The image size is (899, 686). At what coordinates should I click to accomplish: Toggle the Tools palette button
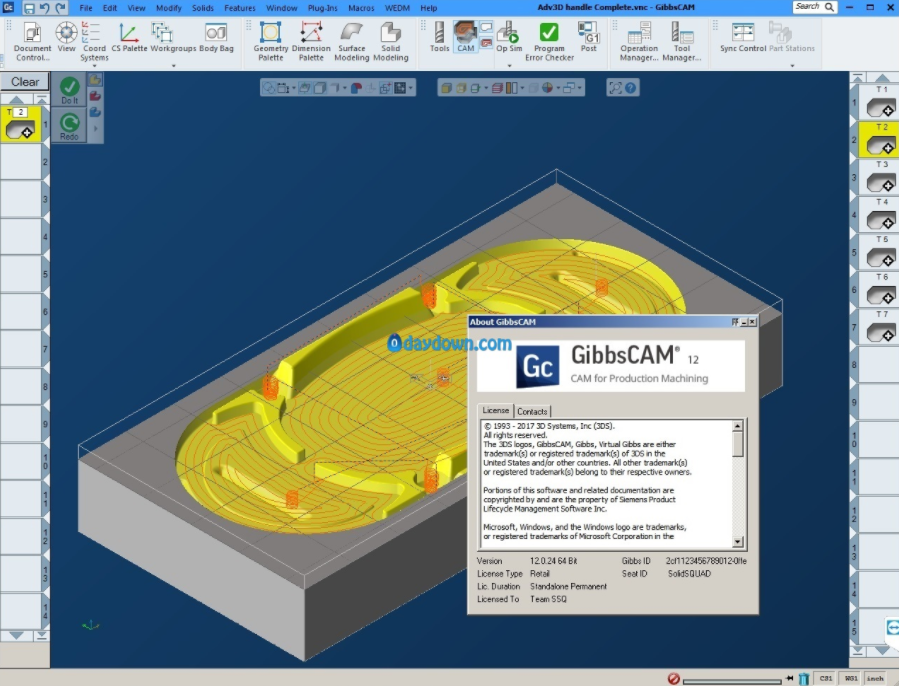[x=439, y=36]
